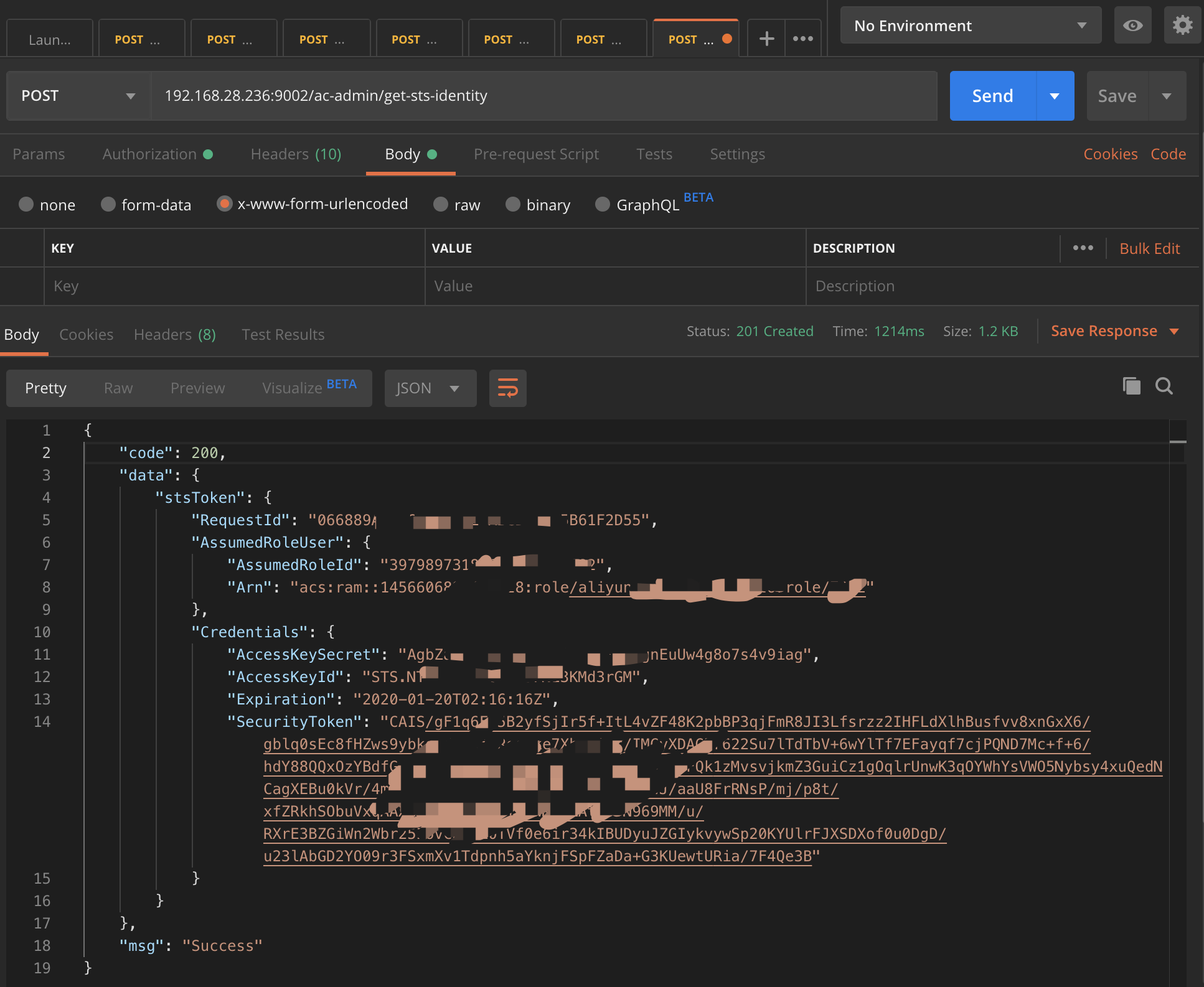The height and width of the screenshot is (987, 1204).
Task: Open column options three-dot icon near Bulk Edit
Action: click(1083, 248)
